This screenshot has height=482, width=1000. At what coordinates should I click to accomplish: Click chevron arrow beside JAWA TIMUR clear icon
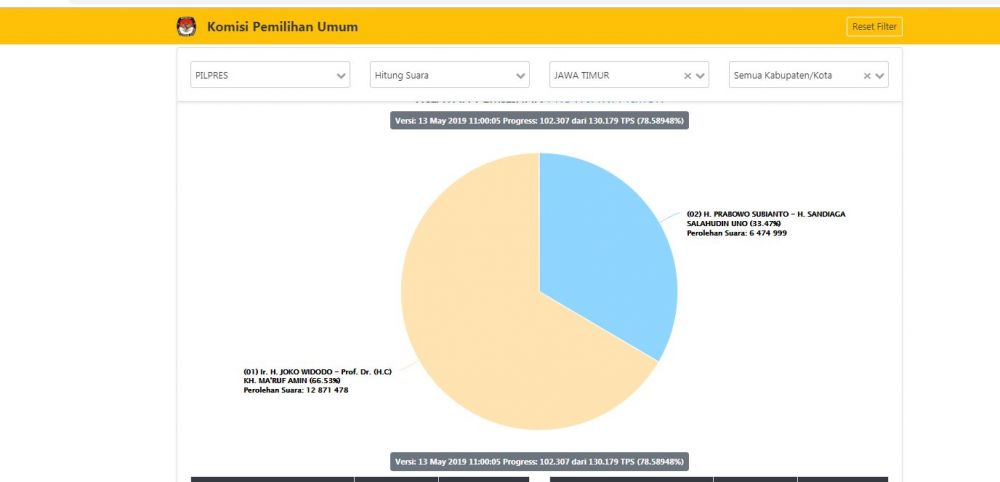pos(701,75)
